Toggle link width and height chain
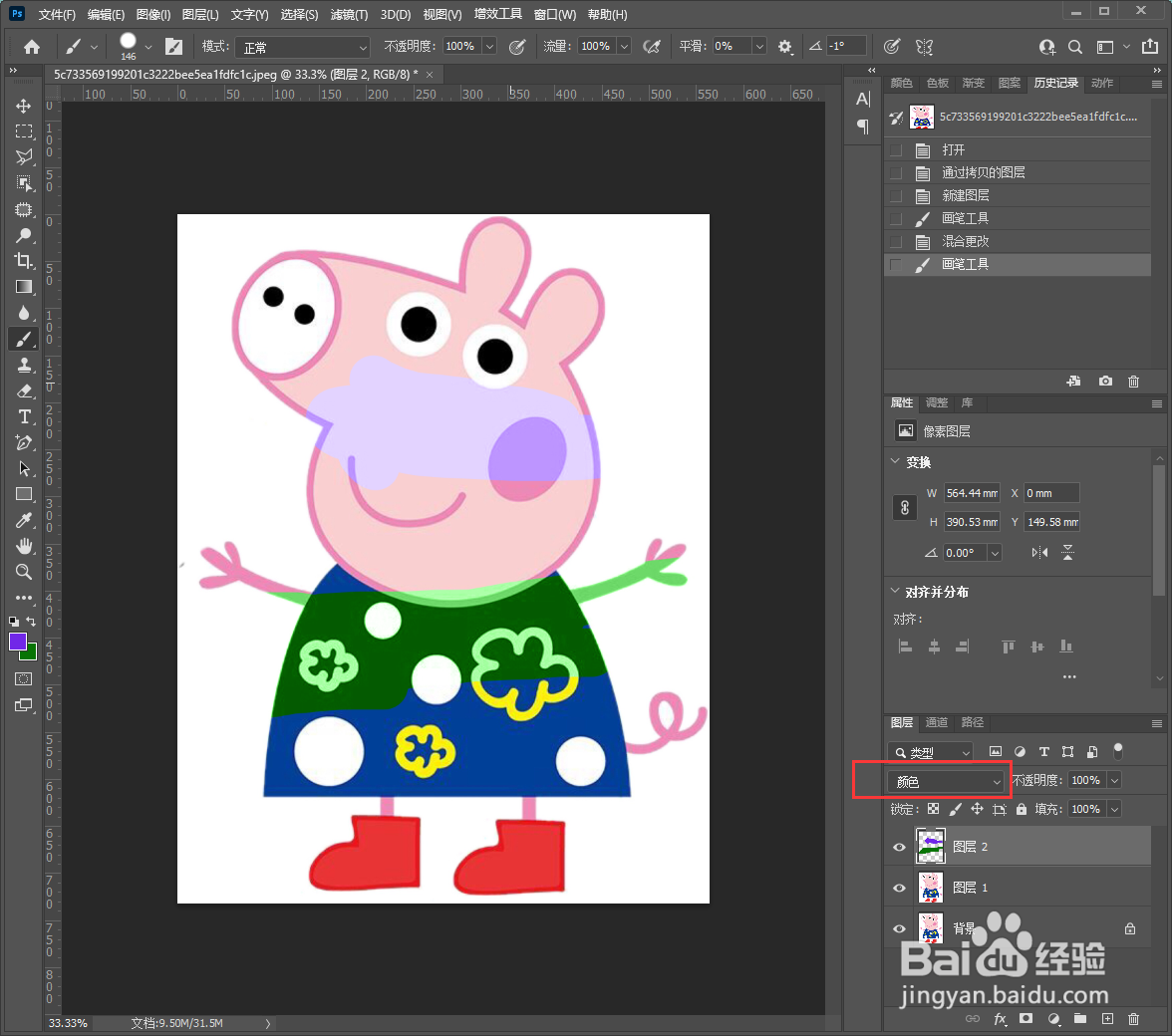This screenshot has width=1172, height=1036. pos(905,508)
